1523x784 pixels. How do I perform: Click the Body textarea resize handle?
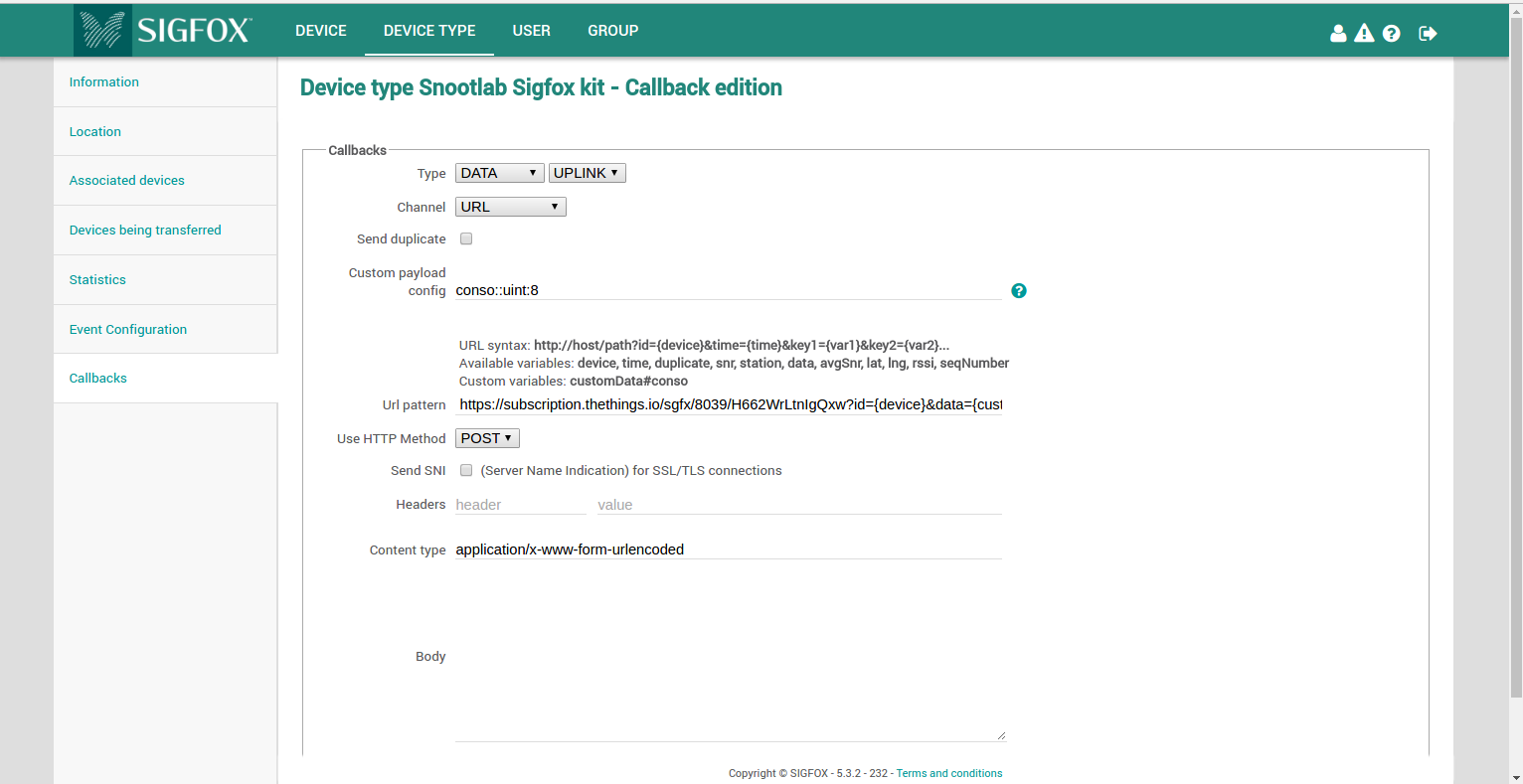1001,736
